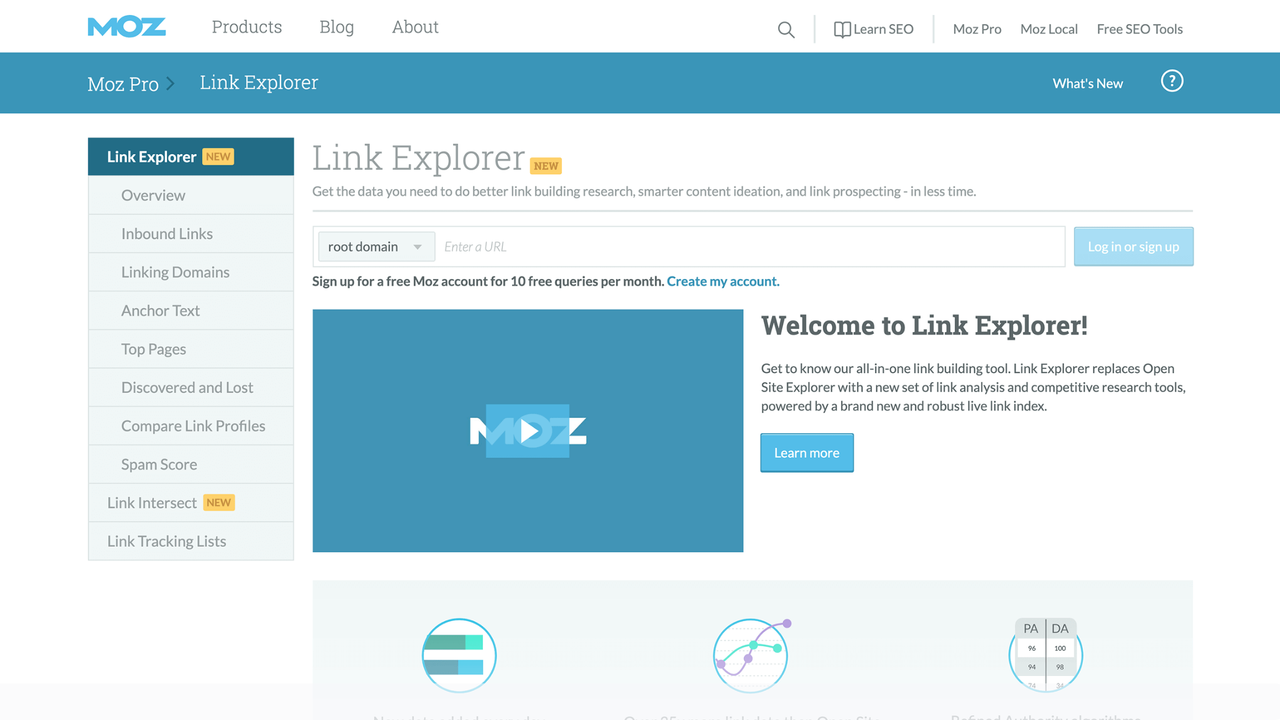
Task: Click the Enter a URL field
Action: click(750, 247)
